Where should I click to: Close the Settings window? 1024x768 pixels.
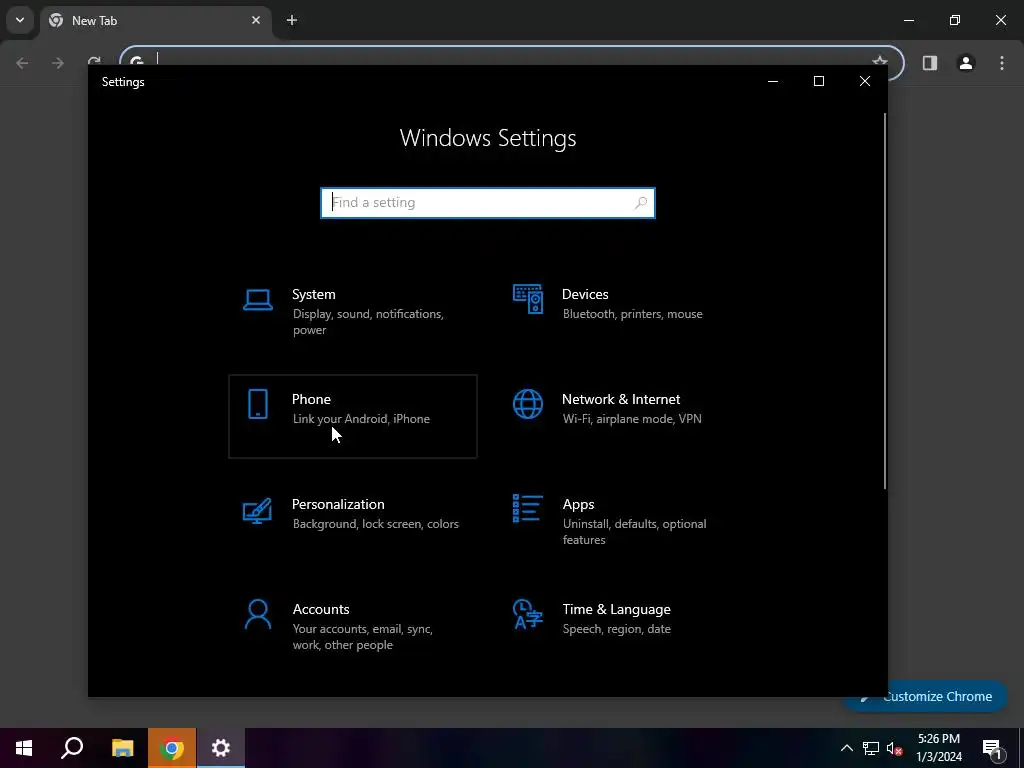865,81
